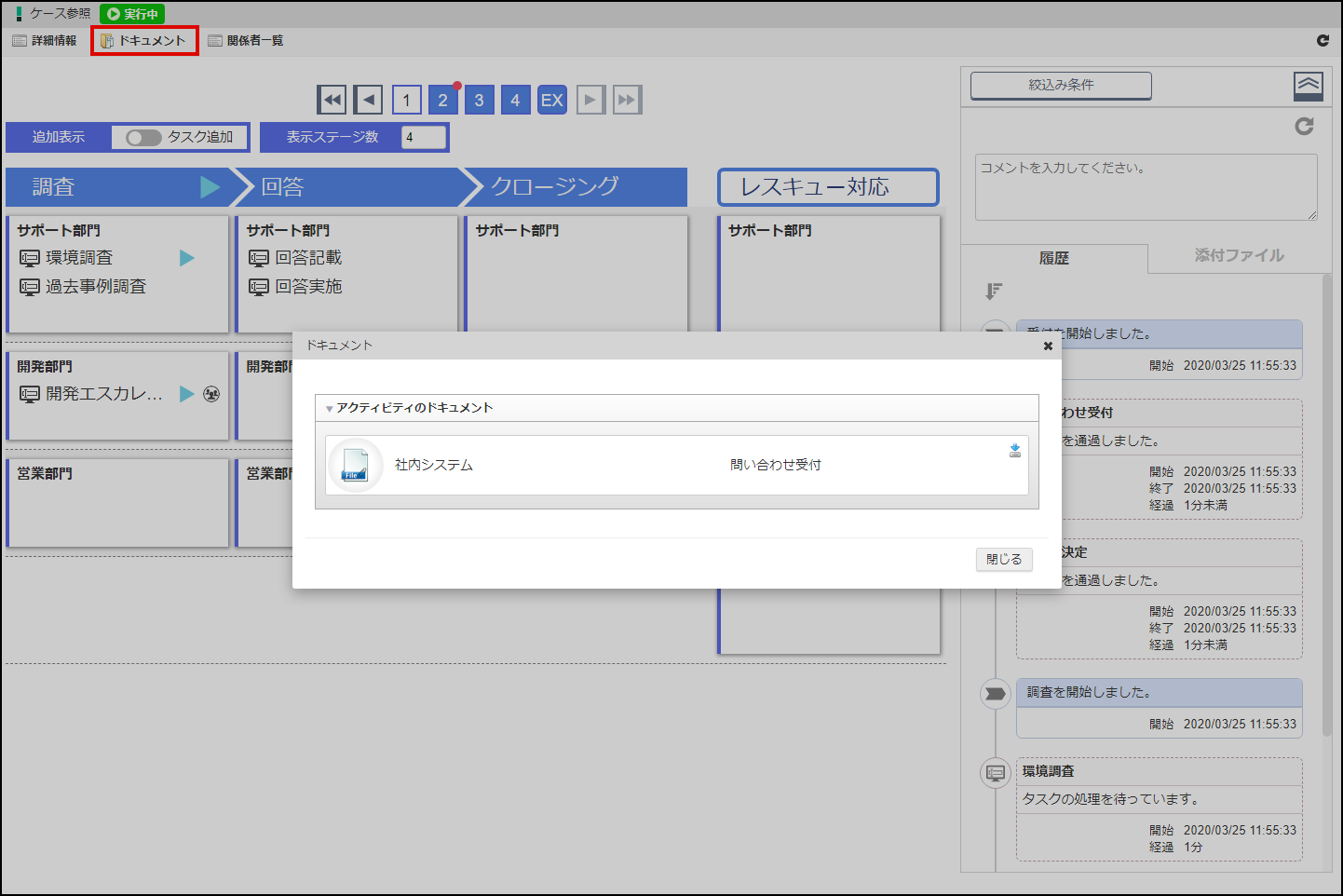Click the download icon for 社内システム document
The image size is (1343, 896).
pos(1014,451)
